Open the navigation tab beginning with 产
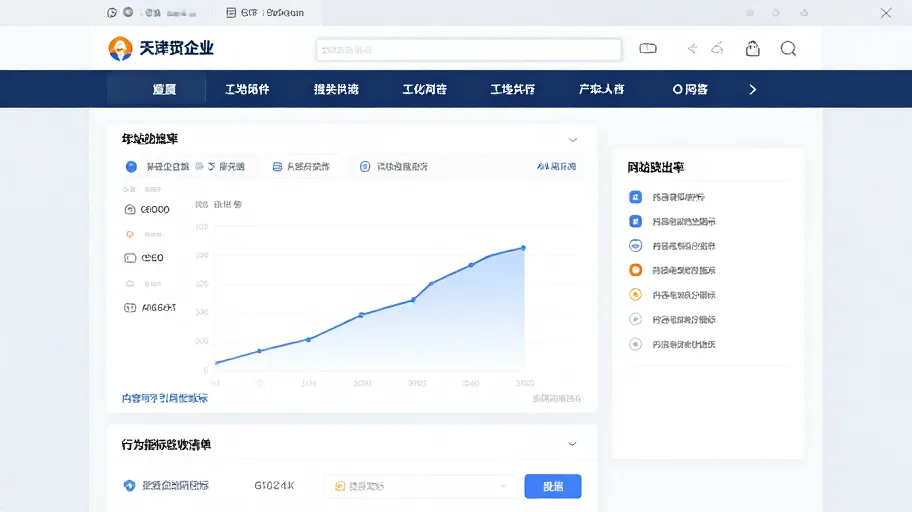Viewport: 912px width, 512px height. pos(601,89)
